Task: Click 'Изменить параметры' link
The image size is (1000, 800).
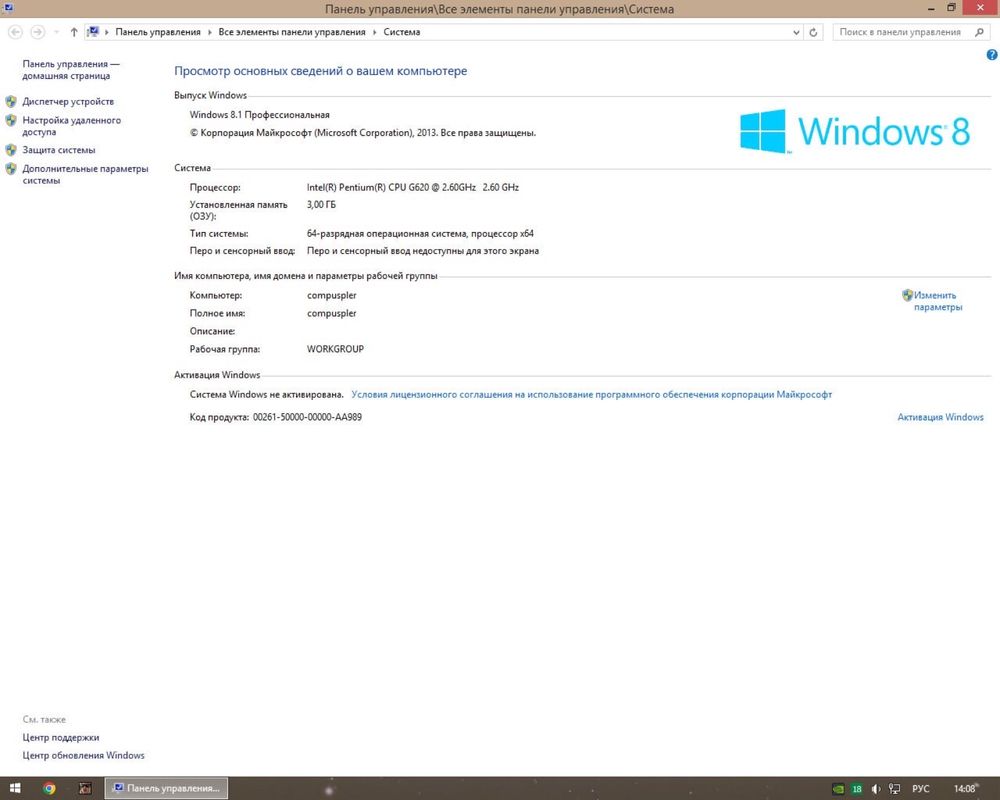Action: (x=938, y=301)
